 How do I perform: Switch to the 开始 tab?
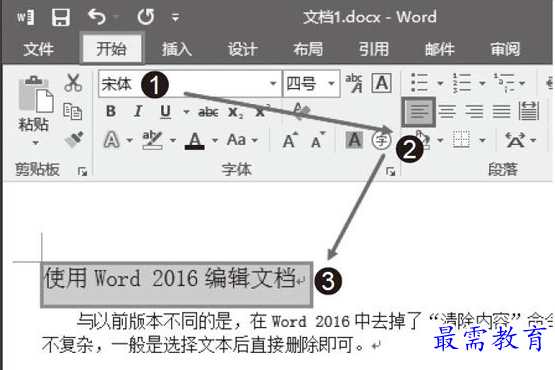111,49
